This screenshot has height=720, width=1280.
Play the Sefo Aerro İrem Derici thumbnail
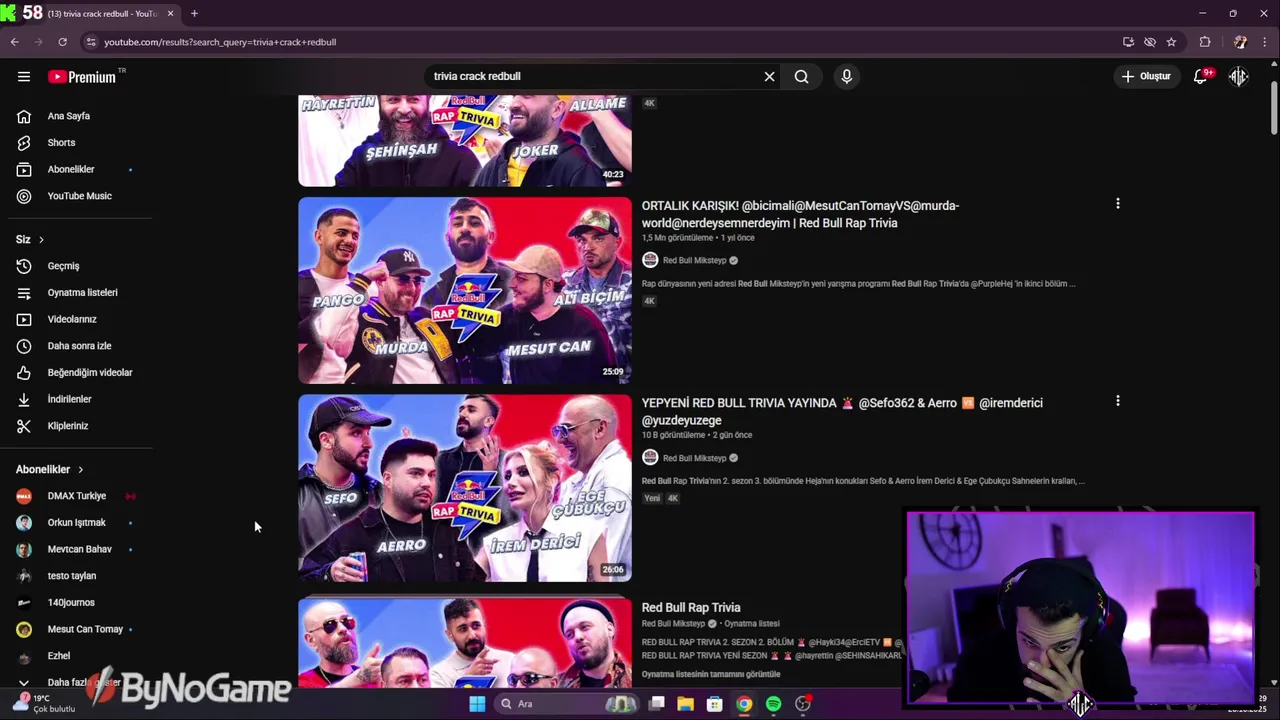click(465, 488)
